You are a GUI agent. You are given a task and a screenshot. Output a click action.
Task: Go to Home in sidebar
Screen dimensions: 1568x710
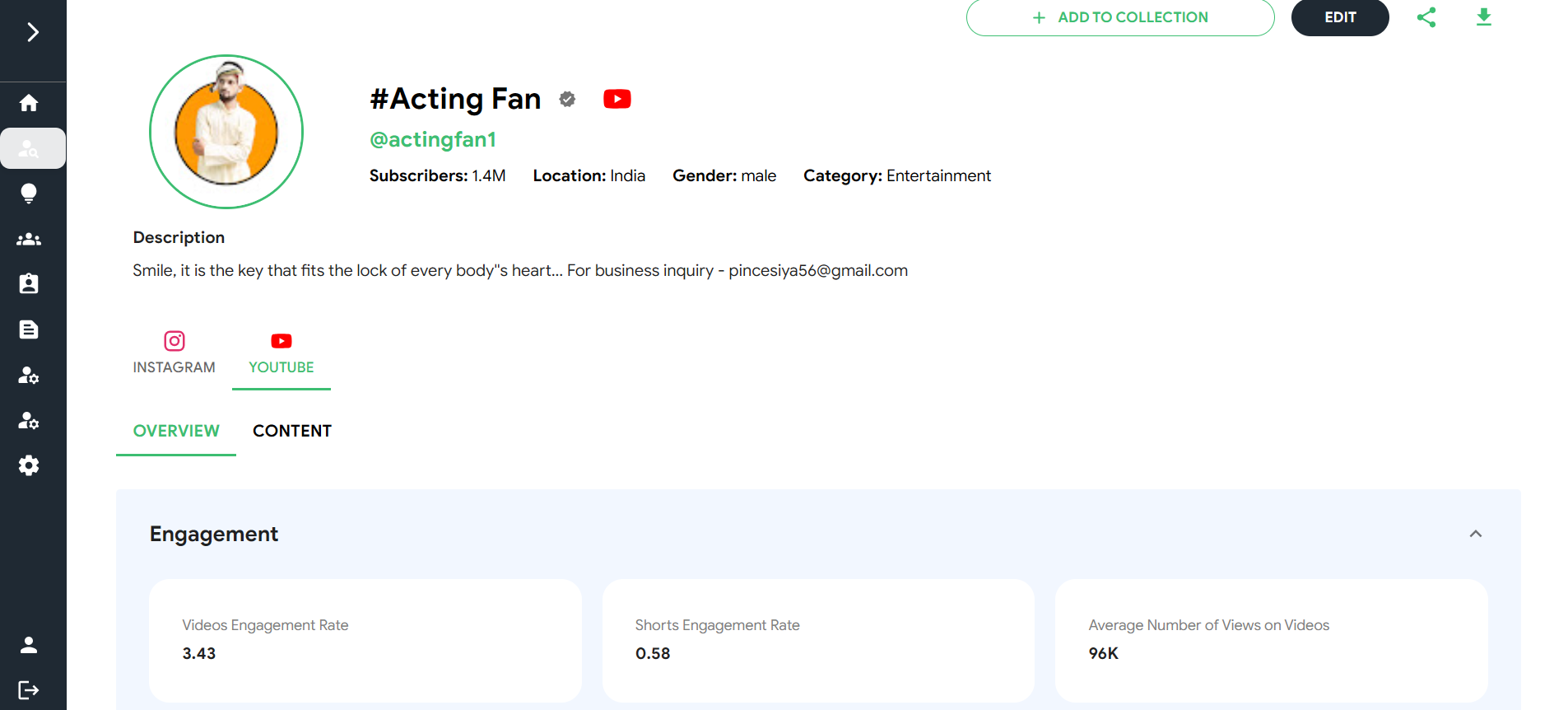click(x=29, y=103)
